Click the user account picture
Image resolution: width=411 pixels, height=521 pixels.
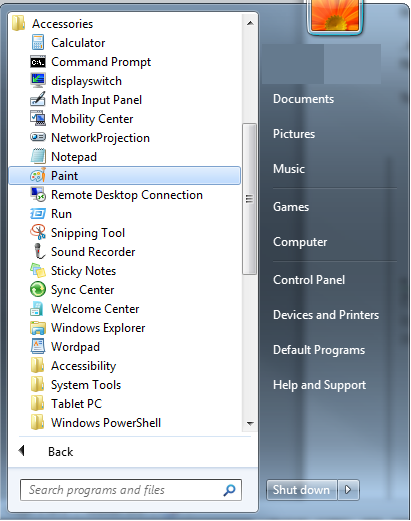pyautogui.click(x=334, y=15)
